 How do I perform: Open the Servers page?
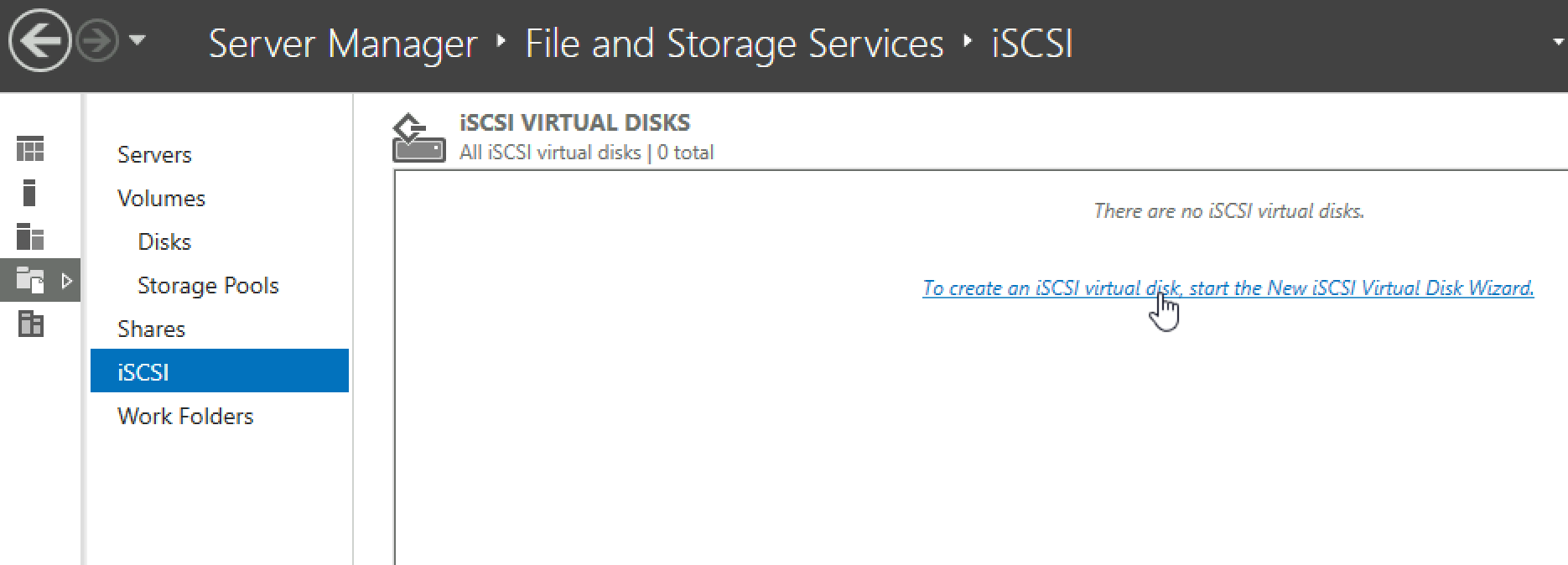(x=154, y=154)
